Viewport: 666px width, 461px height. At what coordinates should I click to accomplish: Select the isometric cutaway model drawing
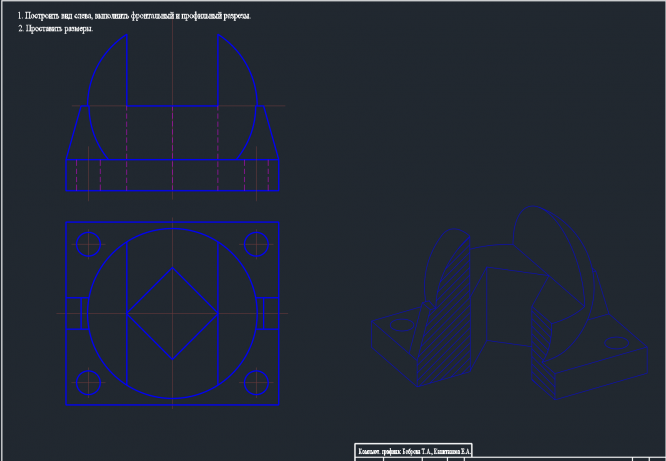[510, 303]
